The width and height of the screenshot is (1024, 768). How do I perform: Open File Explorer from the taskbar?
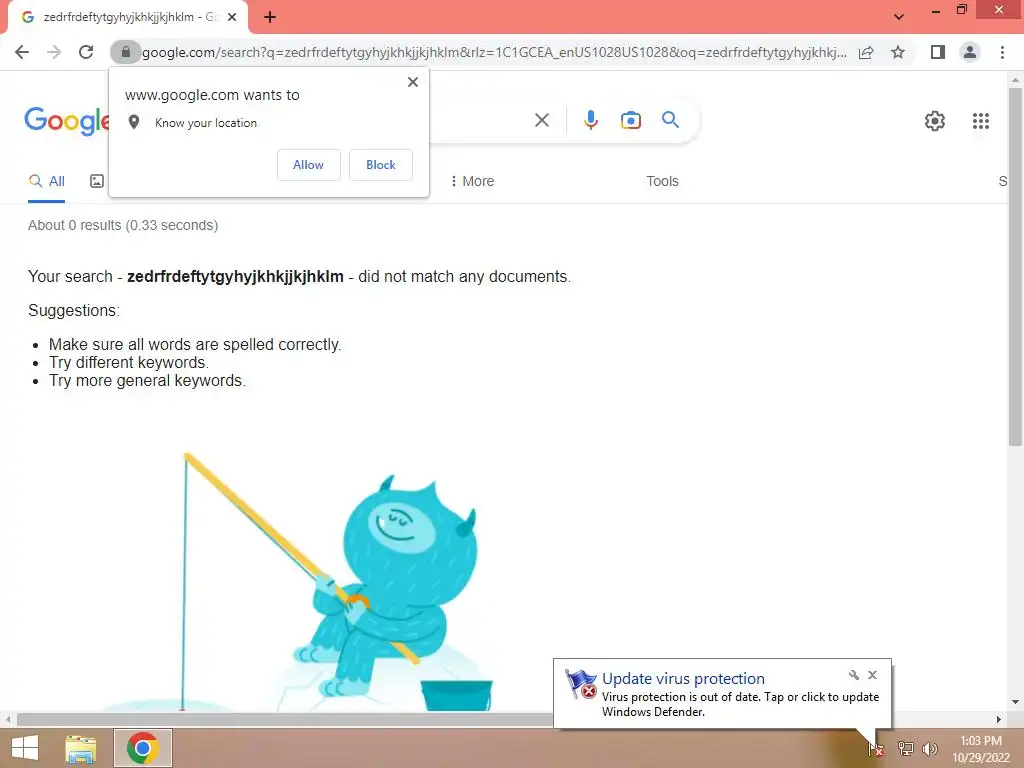[81, 748]
